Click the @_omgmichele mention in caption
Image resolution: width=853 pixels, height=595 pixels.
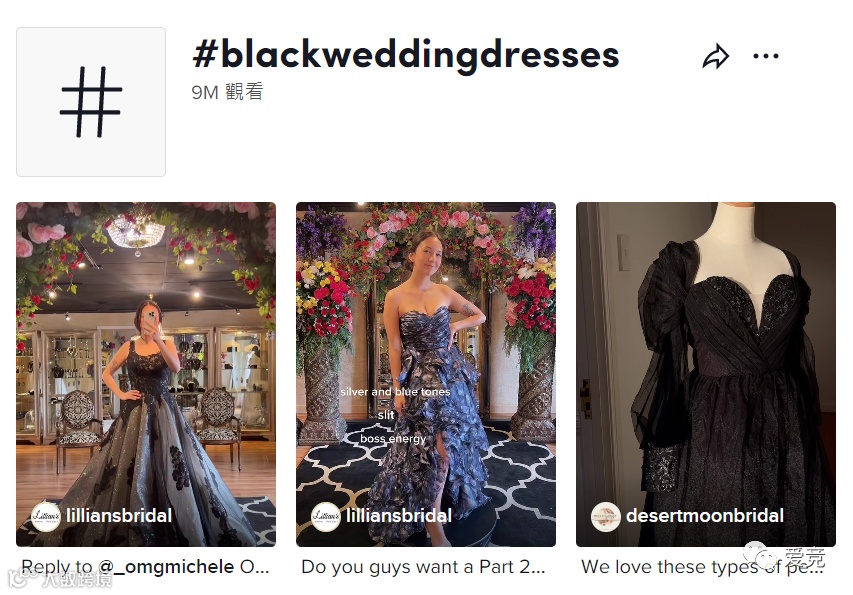tap(166, 567)
